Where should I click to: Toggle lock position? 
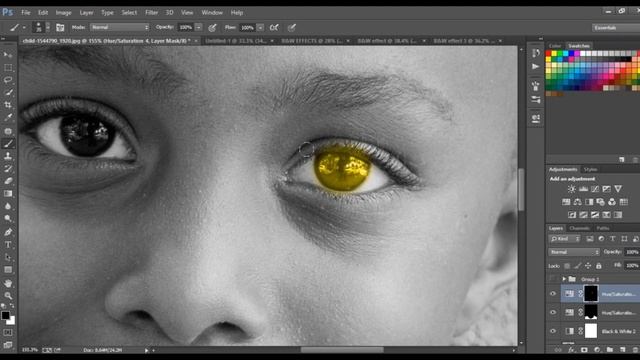[588, 266]
